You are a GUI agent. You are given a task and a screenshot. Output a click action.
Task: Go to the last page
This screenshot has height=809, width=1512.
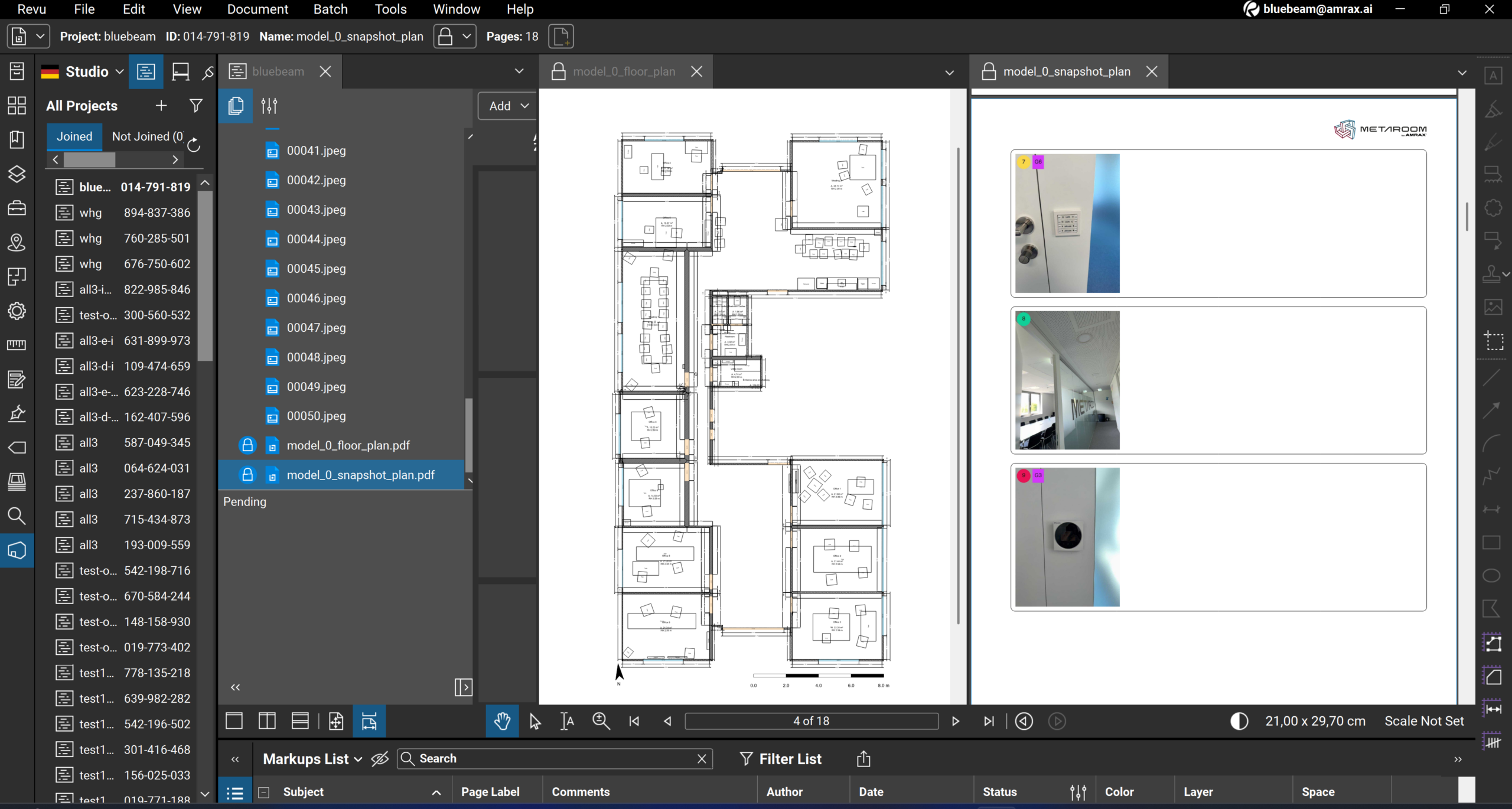point(989,721)
